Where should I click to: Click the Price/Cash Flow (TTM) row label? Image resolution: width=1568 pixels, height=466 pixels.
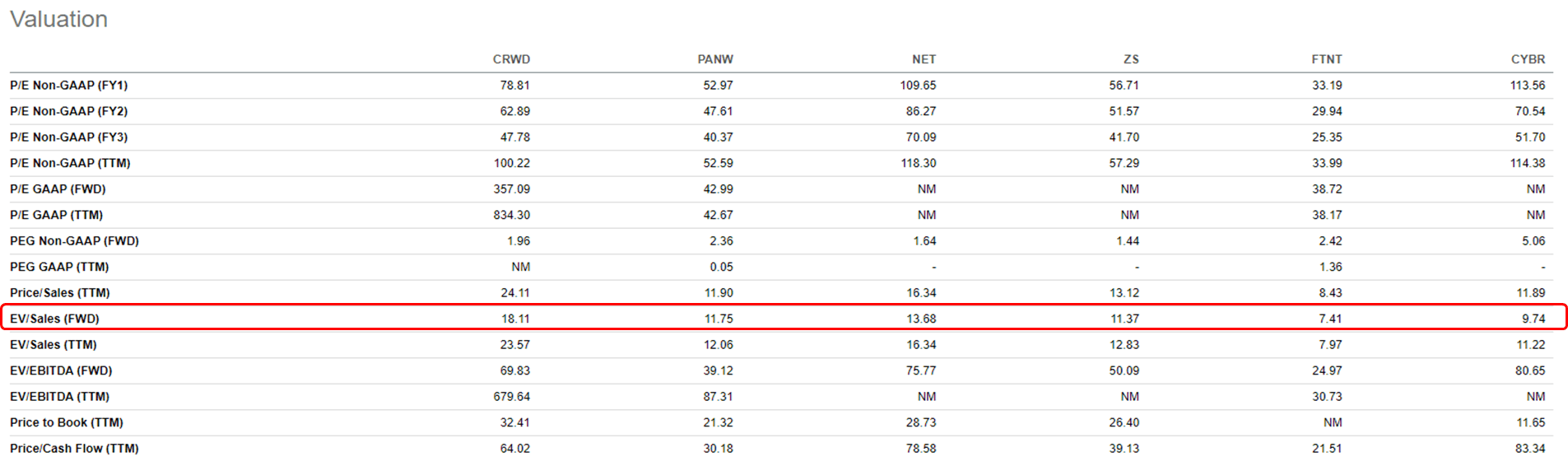74,449
